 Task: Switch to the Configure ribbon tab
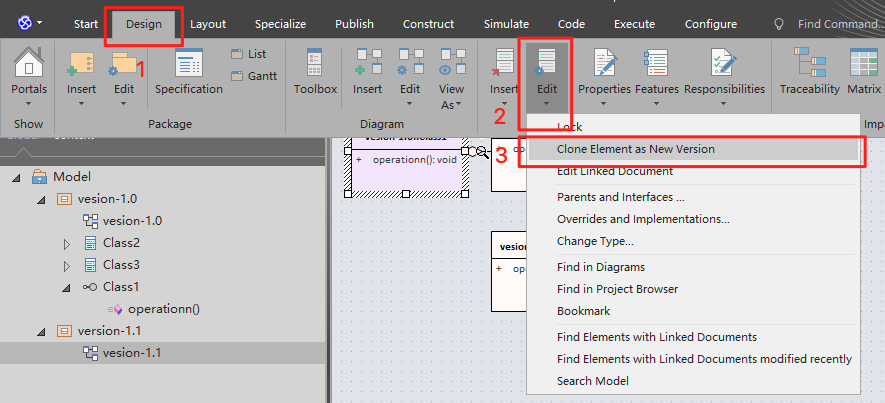pos(711,24)
